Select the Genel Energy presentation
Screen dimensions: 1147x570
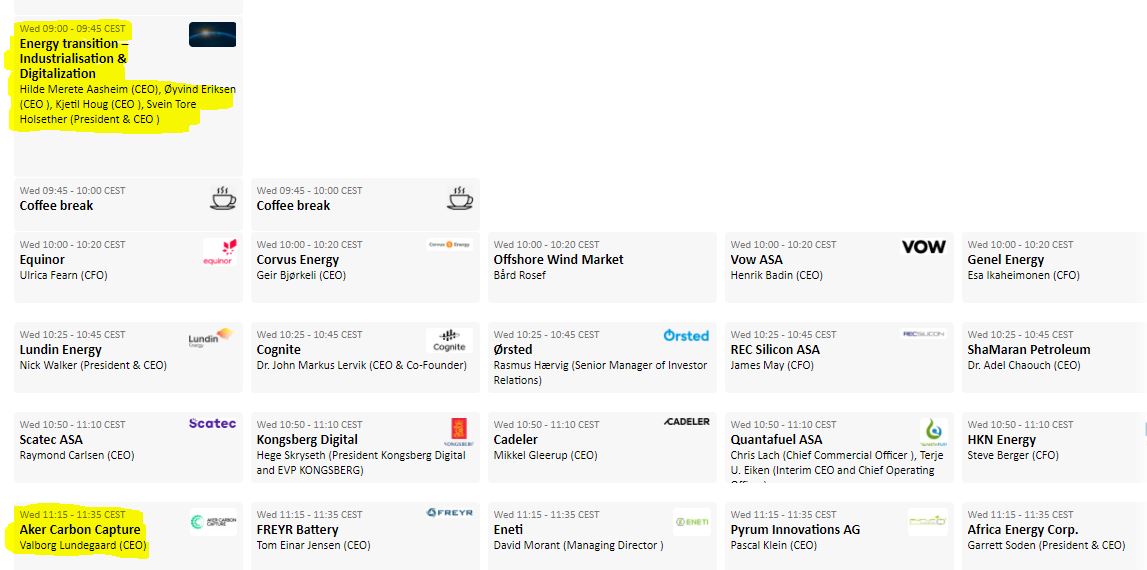click(x=1006, y=260)
